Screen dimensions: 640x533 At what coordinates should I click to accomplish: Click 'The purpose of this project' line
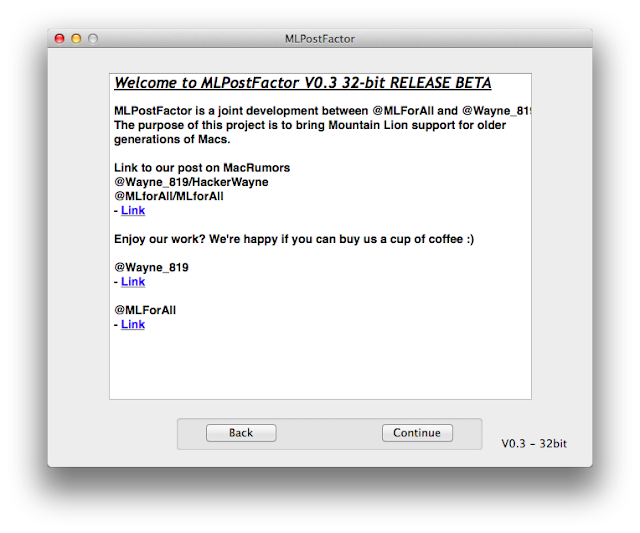click(310, 125)
